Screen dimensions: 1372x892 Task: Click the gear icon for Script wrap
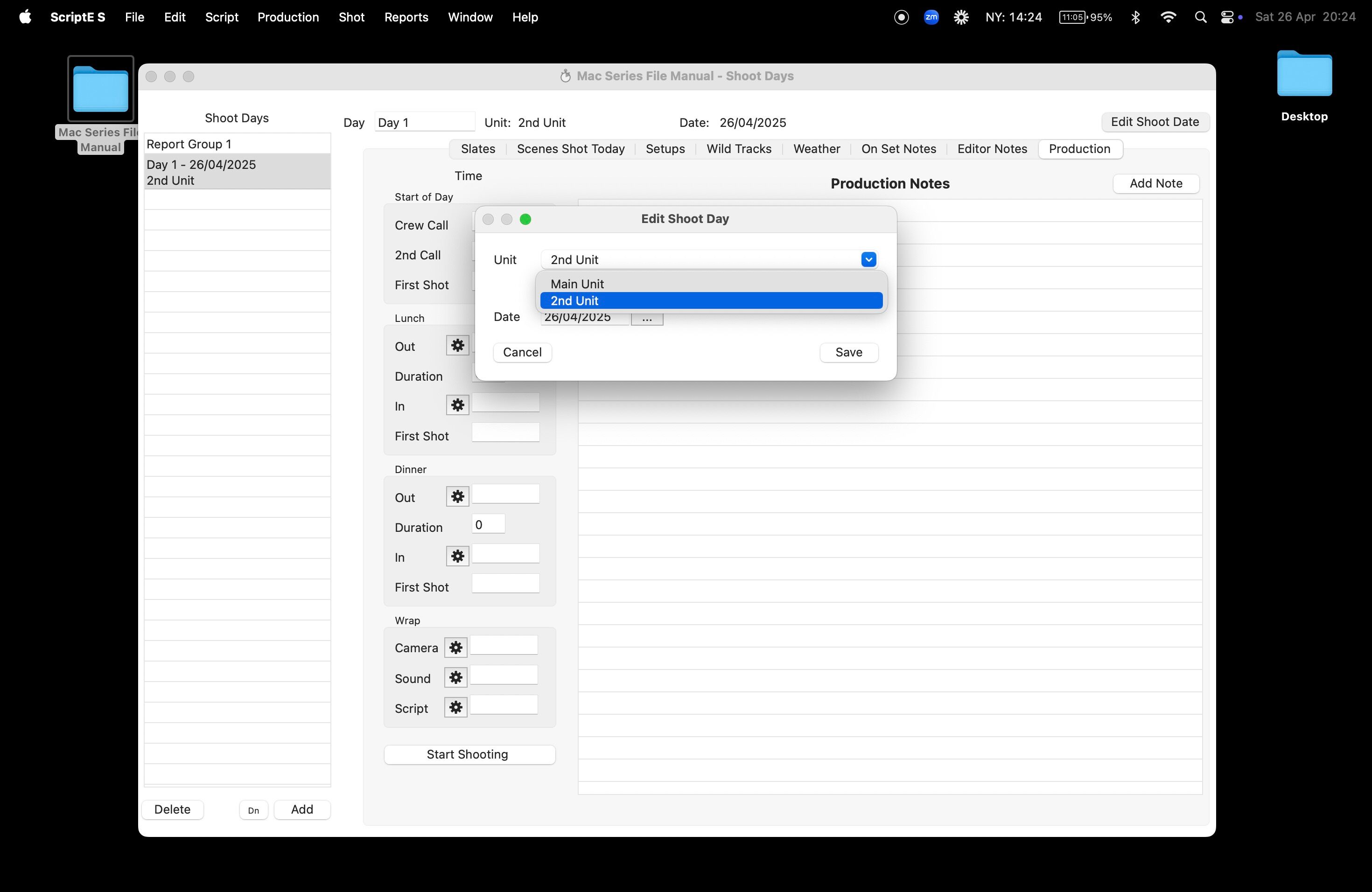455,707
